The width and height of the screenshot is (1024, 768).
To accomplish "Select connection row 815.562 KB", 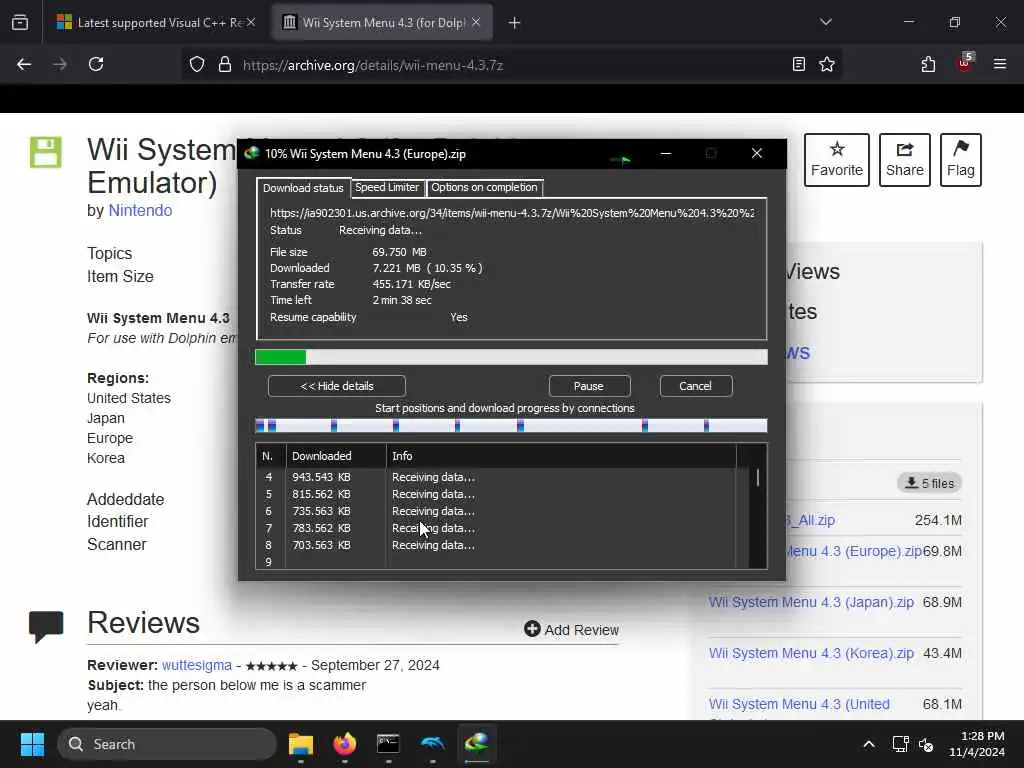I will pos(496,494).
